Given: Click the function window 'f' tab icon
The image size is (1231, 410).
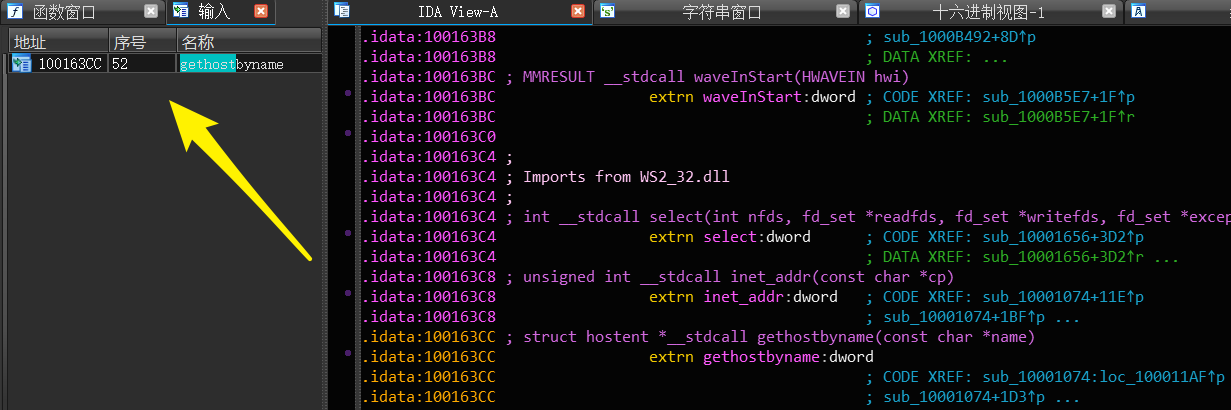Looking at the screenshot, I should point(16,12).
